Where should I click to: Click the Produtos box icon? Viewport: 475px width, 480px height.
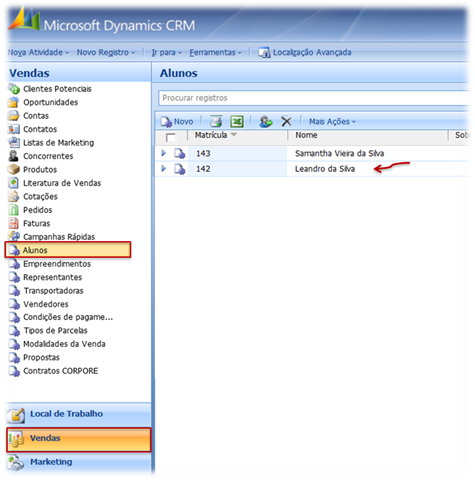coord(14,169)
